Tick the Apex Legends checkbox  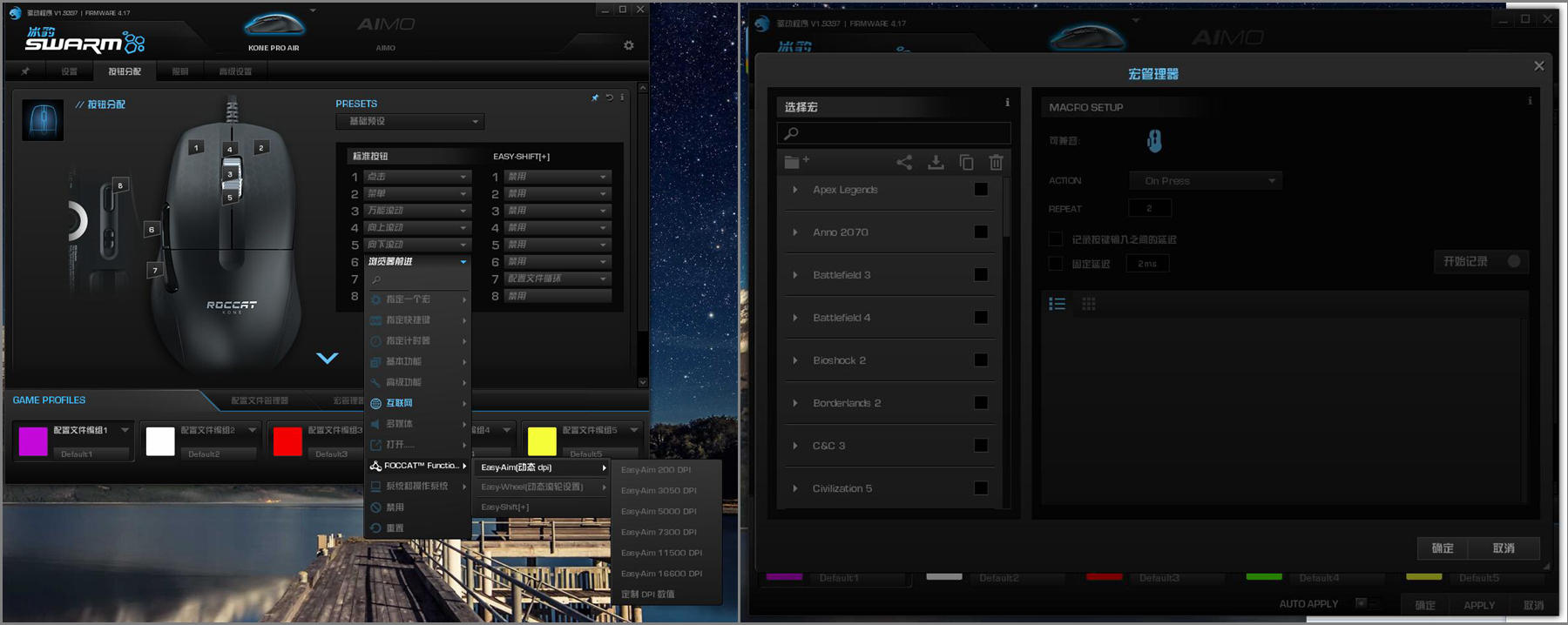[x=981, y=190]
